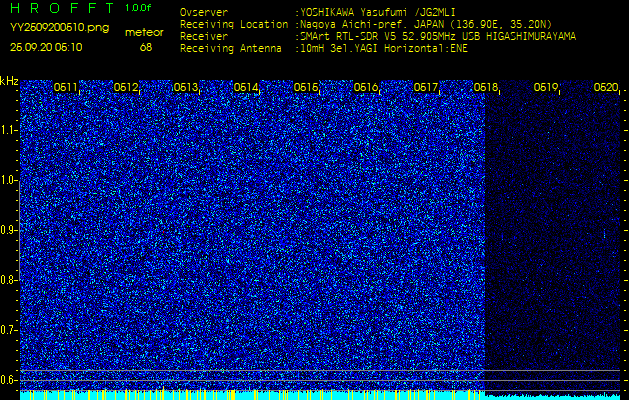Select the filename YY2509200510.png
This screenshot has width=629, height=400.
[59, 27]
